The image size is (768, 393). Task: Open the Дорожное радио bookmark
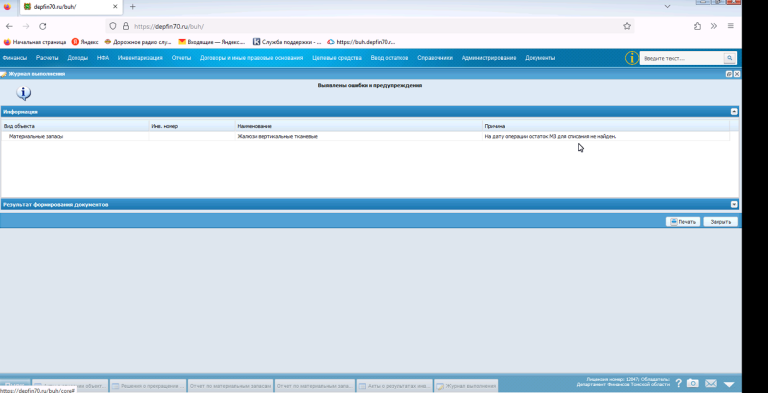138,42
